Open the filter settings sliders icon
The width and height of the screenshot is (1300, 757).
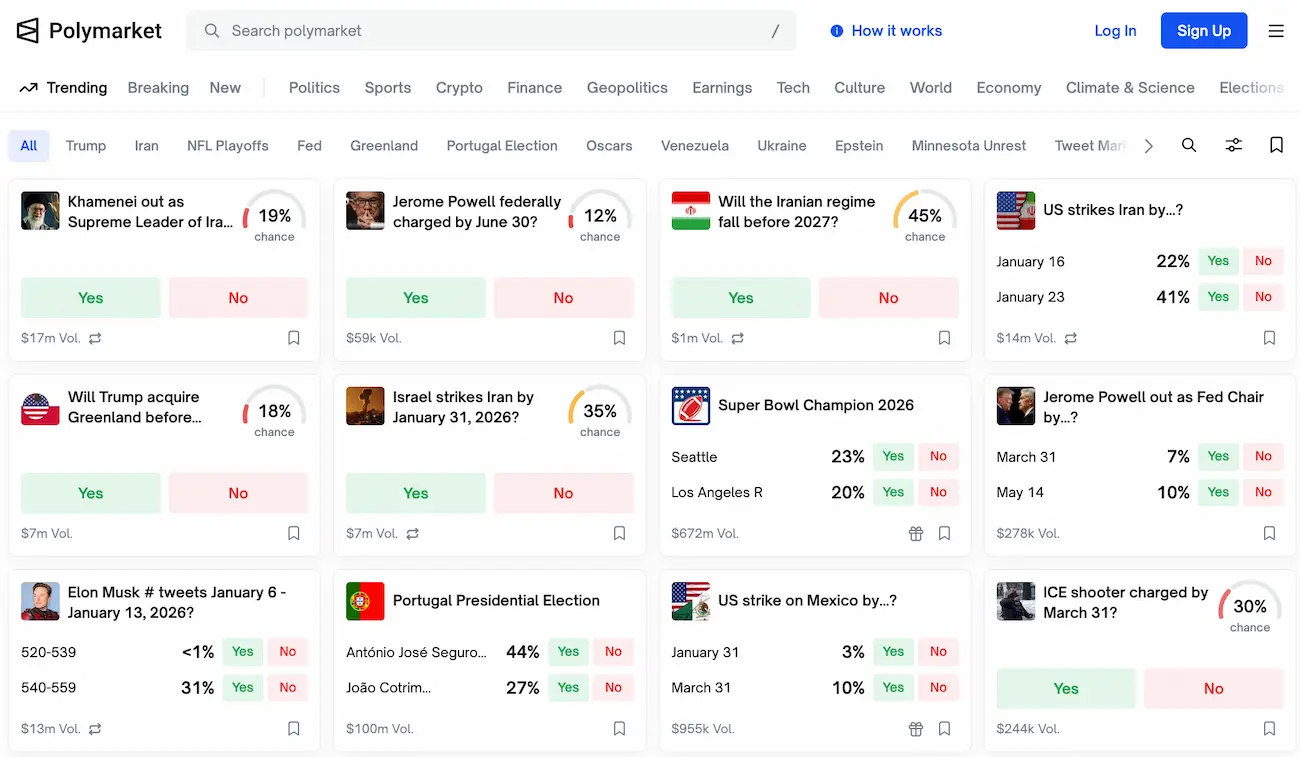(x=1234, y=145)
